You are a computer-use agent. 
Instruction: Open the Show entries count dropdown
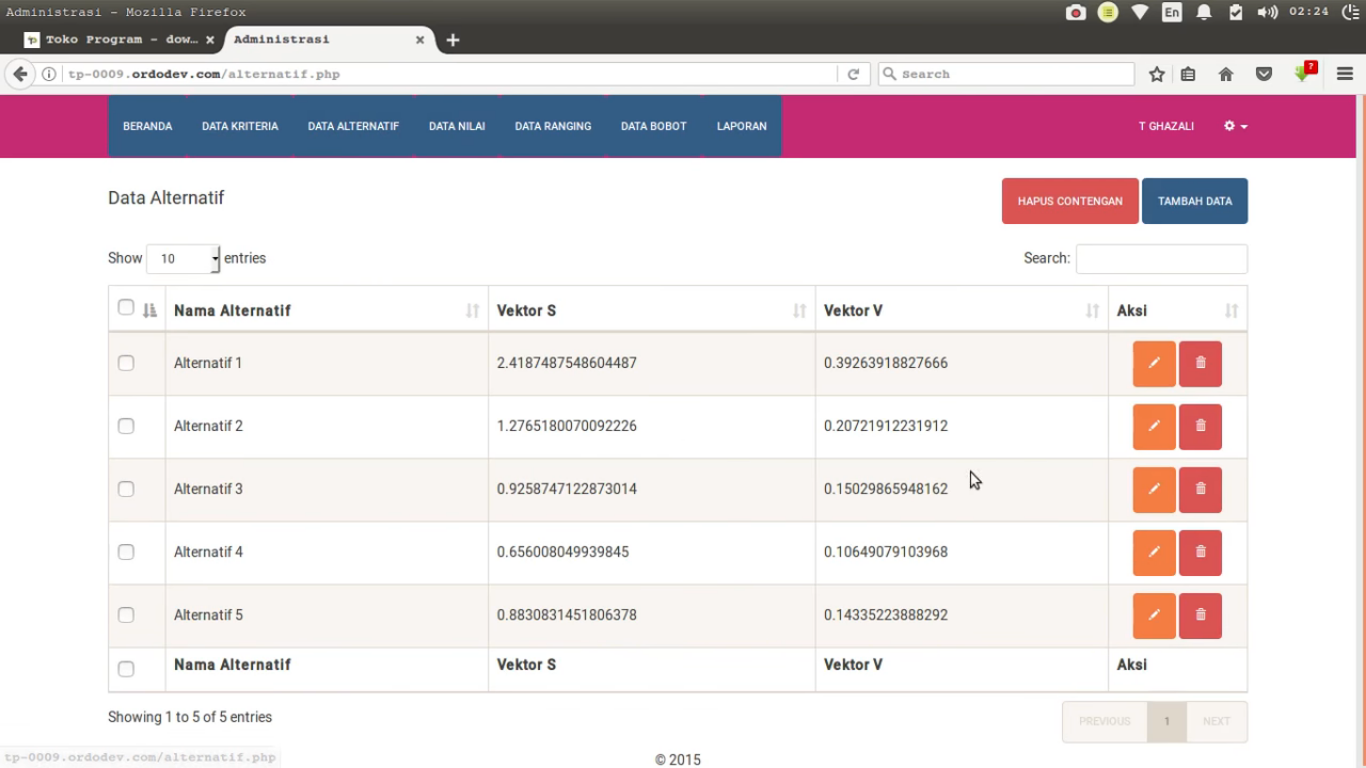click(183, 259)
